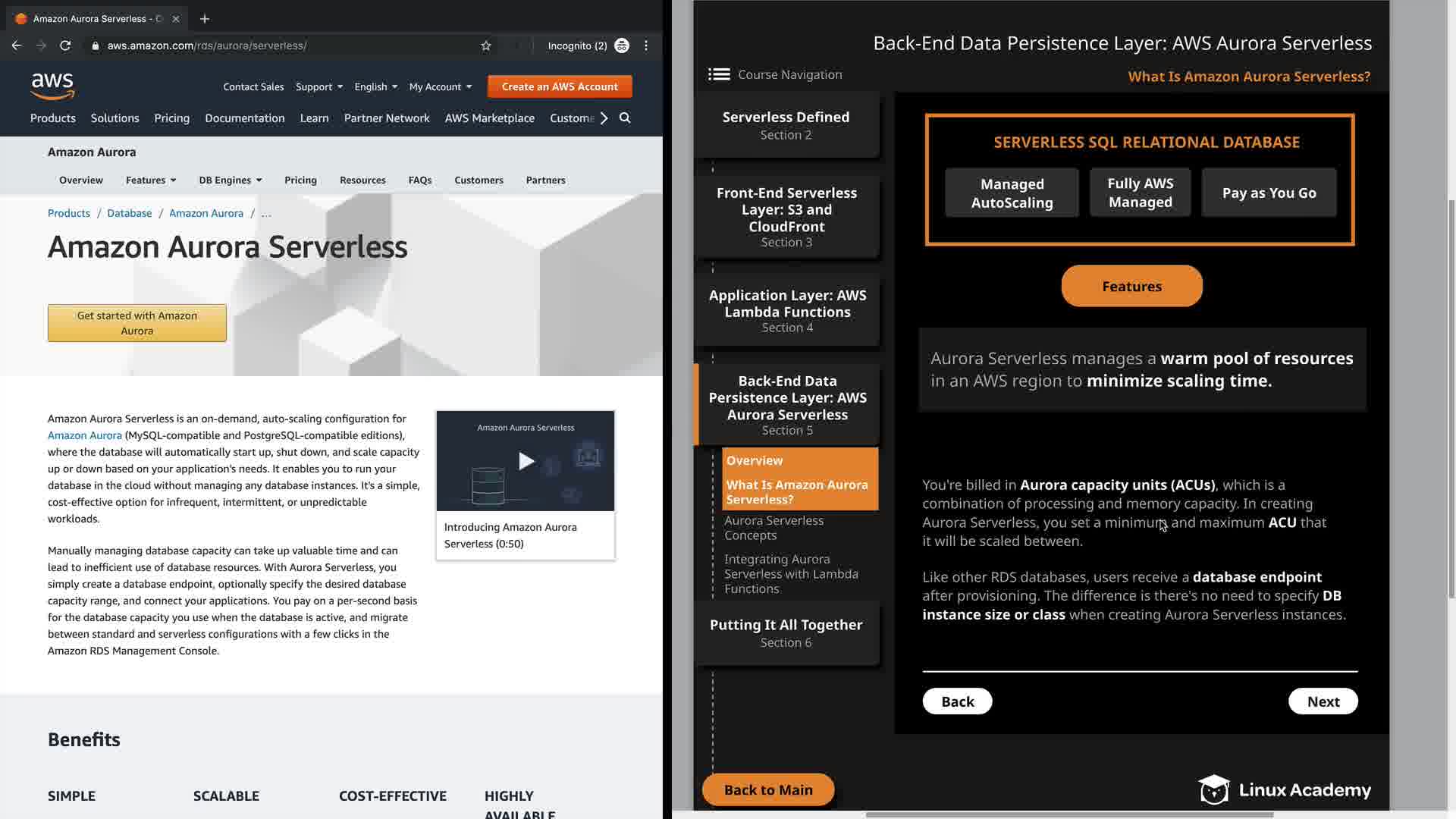Open a new browser tab
The width and height of the screenshot is (1456, 819).
(205, 19)
